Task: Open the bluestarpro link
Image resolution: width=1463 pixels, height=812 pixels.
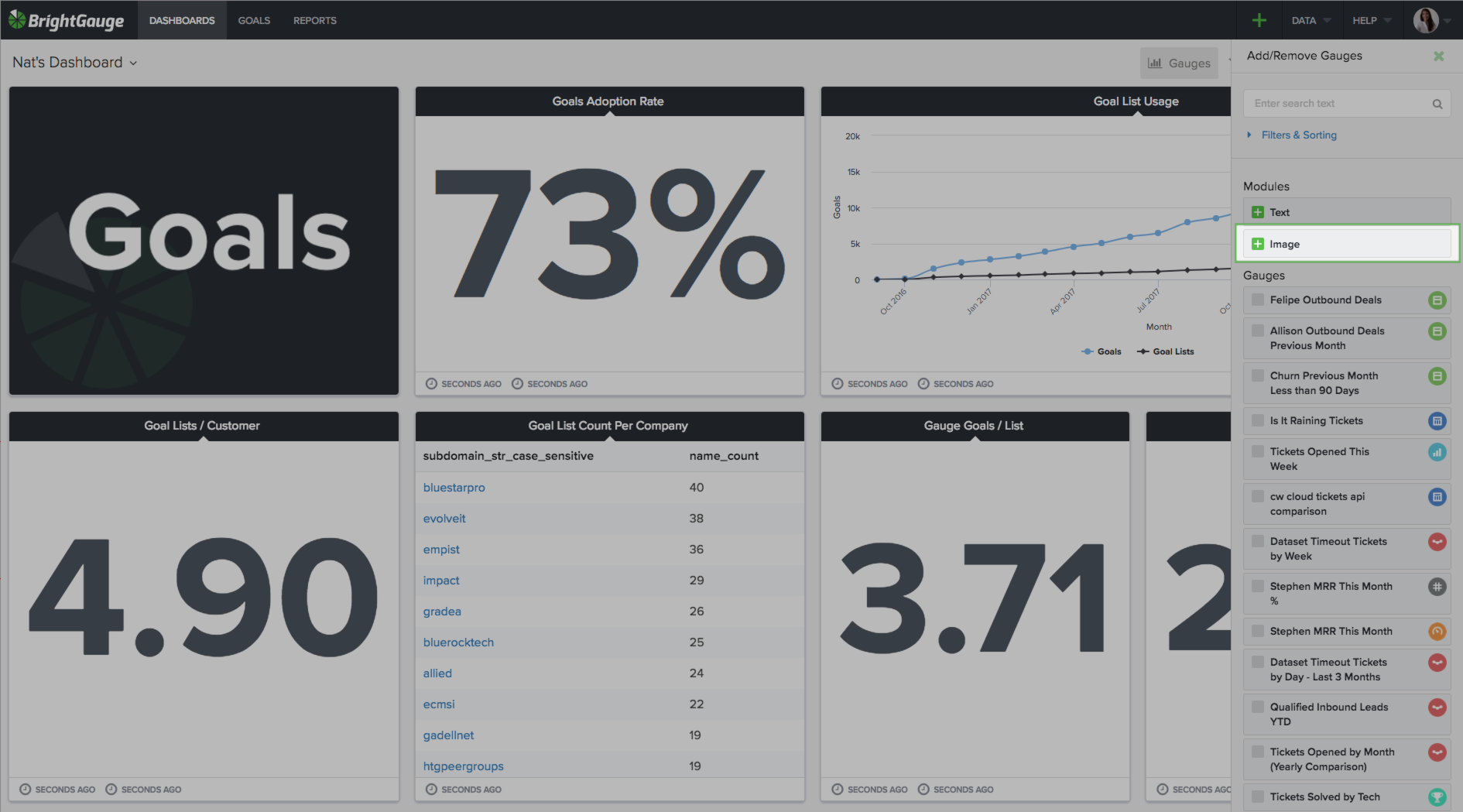Action: pyautogui.click(x=454, y=488)
